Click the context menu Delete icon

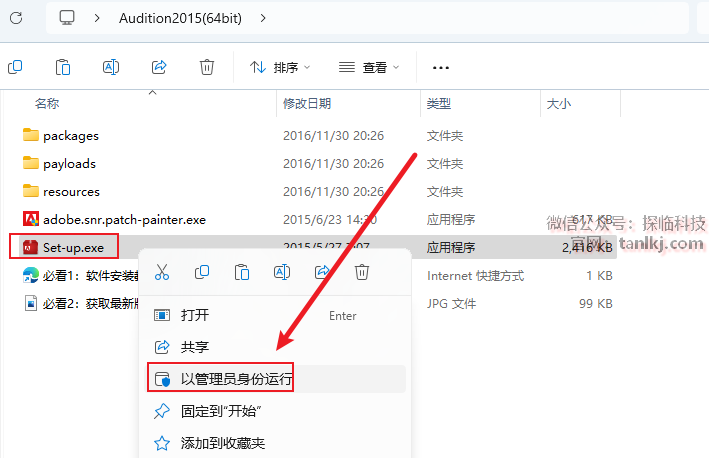pyautogui.click(x=362, y=272)
